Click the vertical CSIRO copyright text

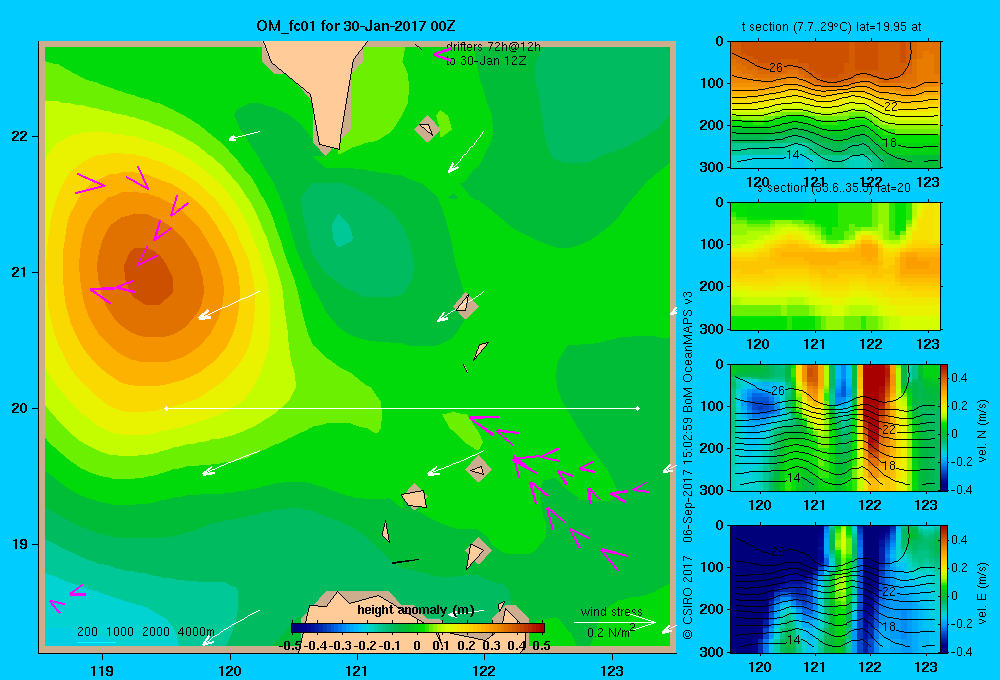pyautogui.click(x=688, y=466)
